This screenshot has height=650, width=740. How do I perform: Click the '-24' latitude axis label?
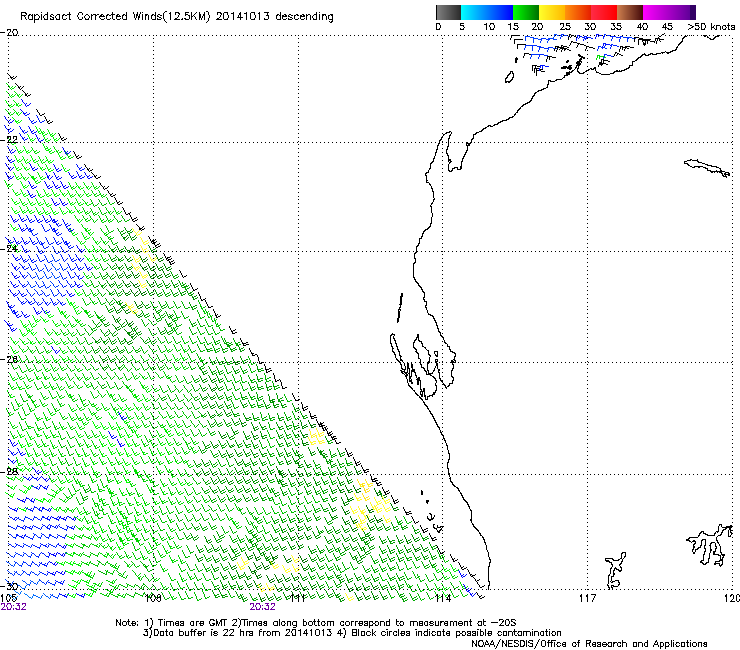[9, 249]
